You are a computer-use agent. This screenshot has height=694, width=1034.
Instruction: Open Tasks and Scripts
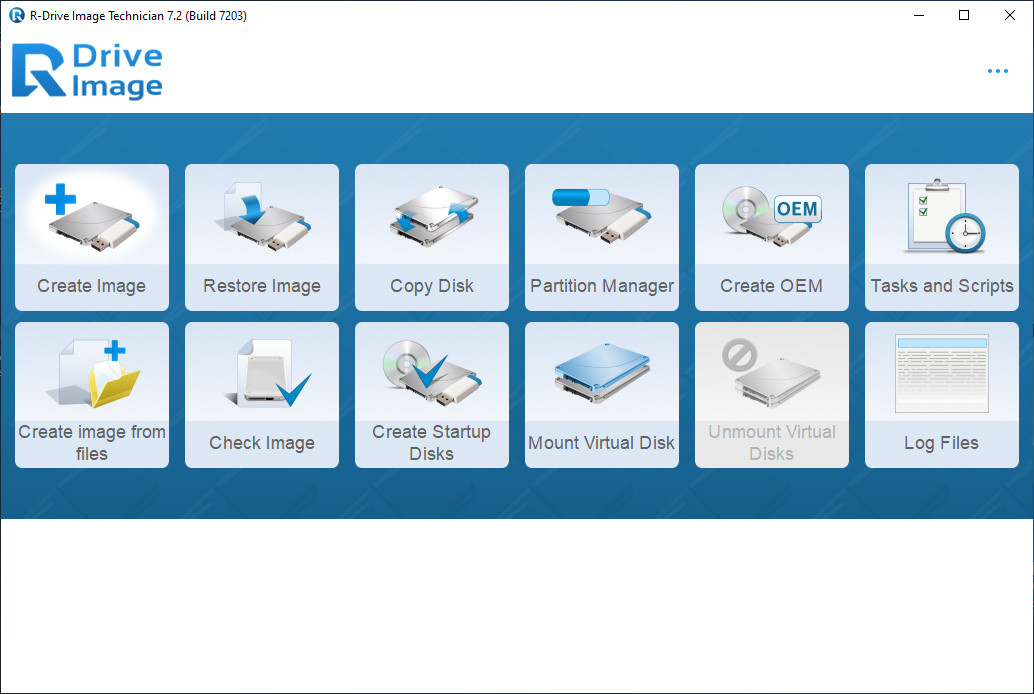click(x=942, y=237)
